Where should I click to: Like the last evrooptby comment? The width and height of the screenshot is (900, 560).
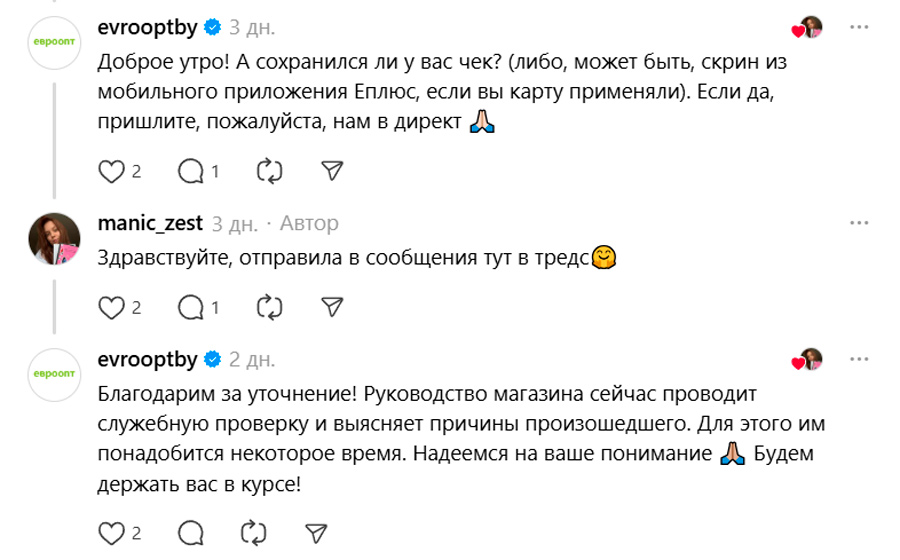(x=111, y=532)
